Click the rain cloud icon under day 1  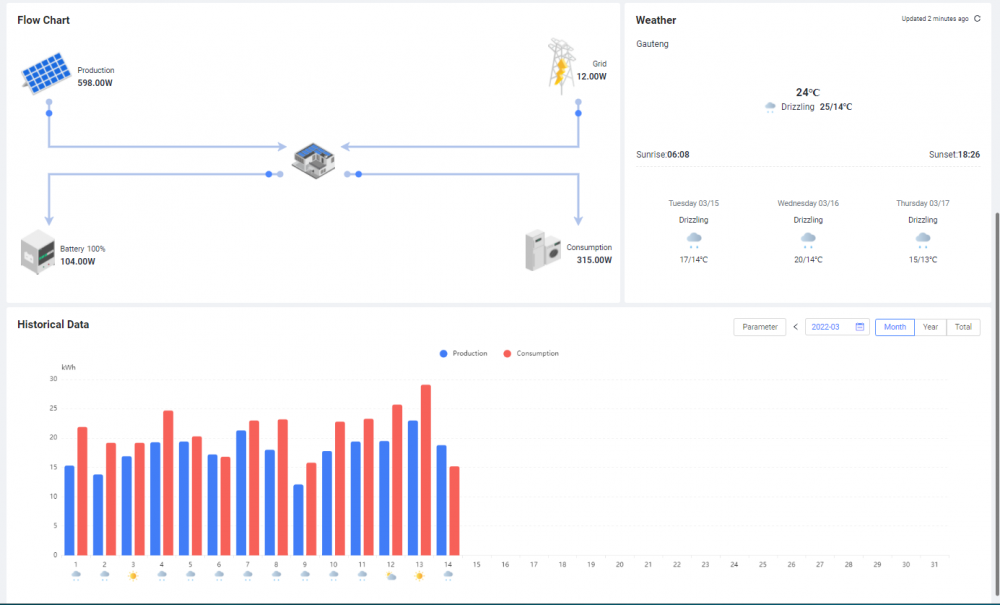[76, 576]
